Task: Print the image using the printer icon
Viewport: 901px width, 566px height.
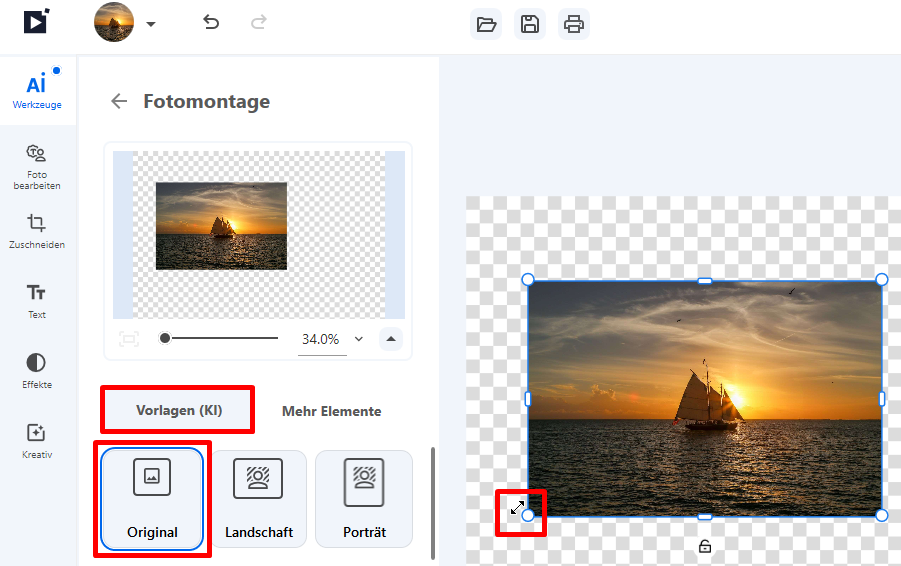Action: (x=573, y=24)
